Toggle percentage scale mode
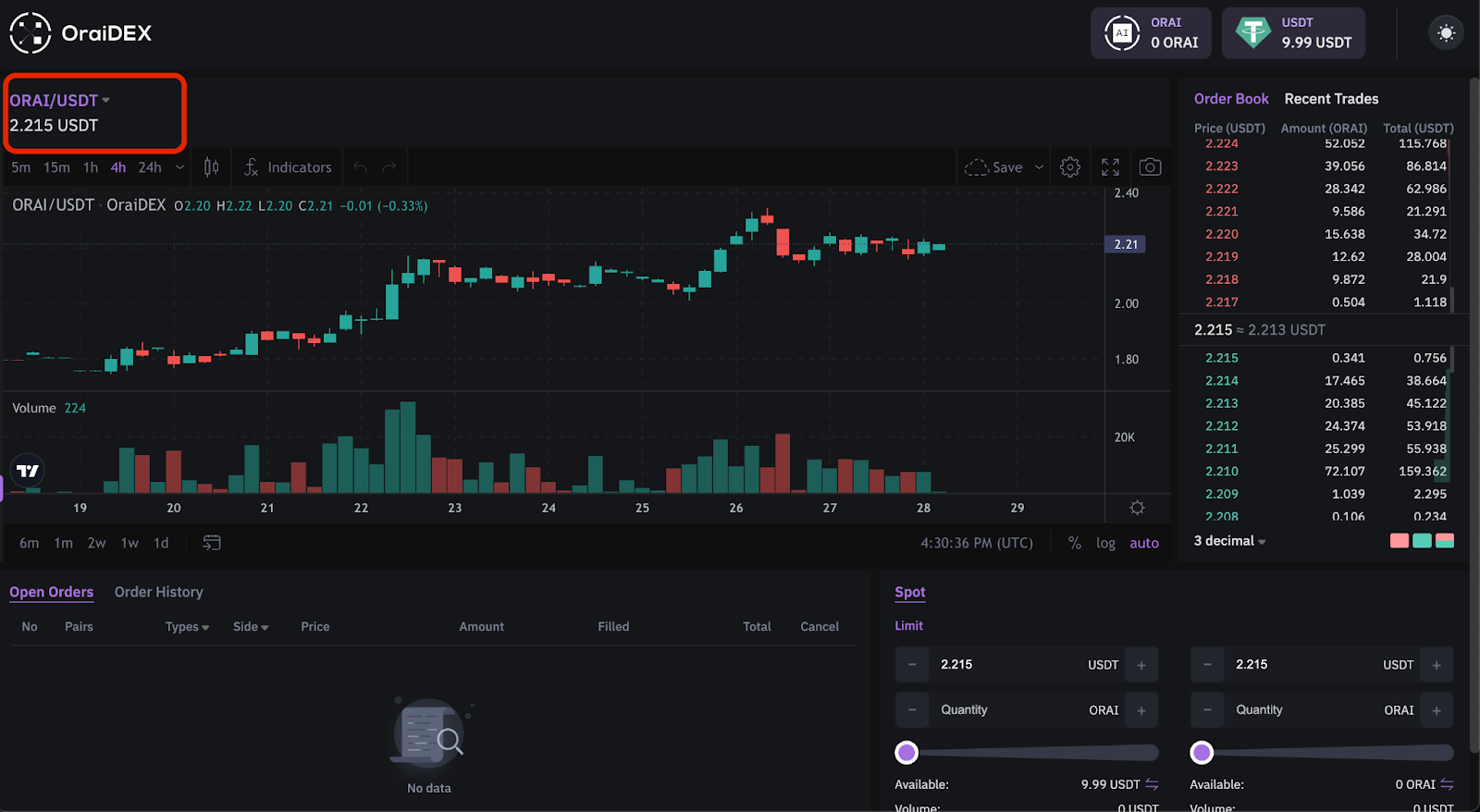The image size is (1480, 812). [x=1075, y=543]
